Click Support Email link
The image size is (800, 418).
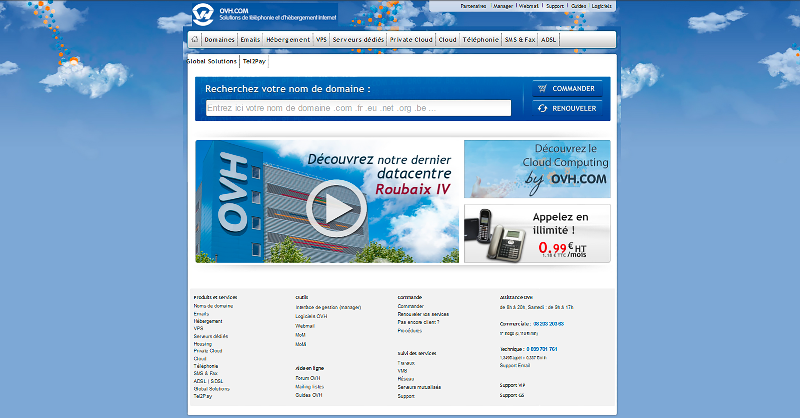(x=515, y=365)
